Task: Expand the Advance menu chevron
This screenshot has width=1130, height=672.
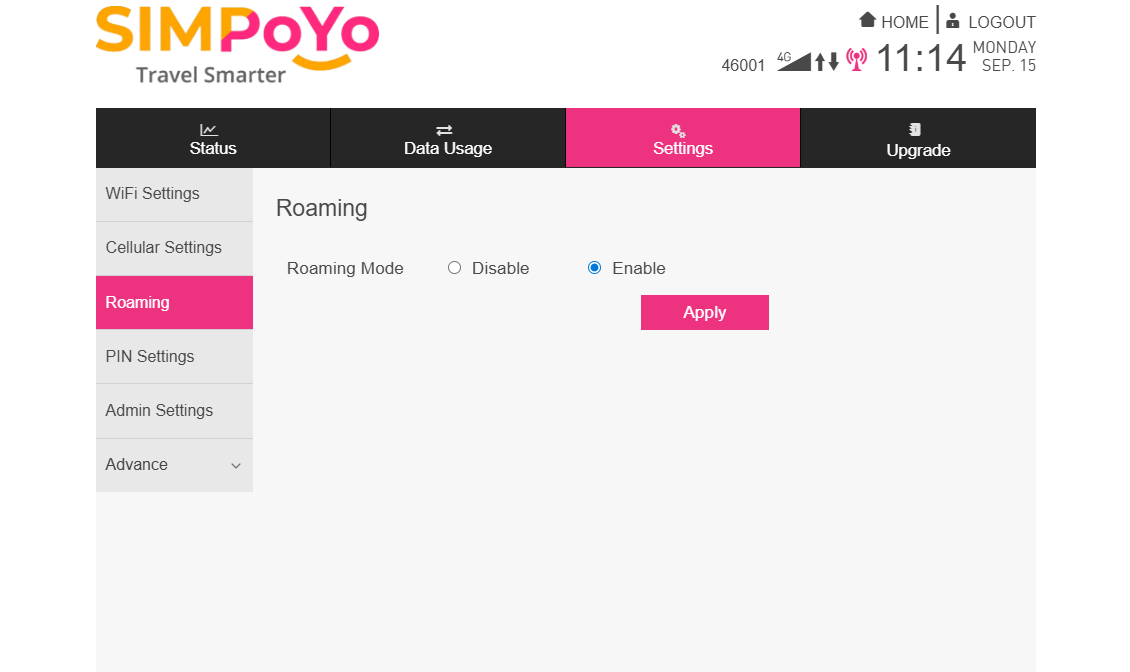Action: 236,466
